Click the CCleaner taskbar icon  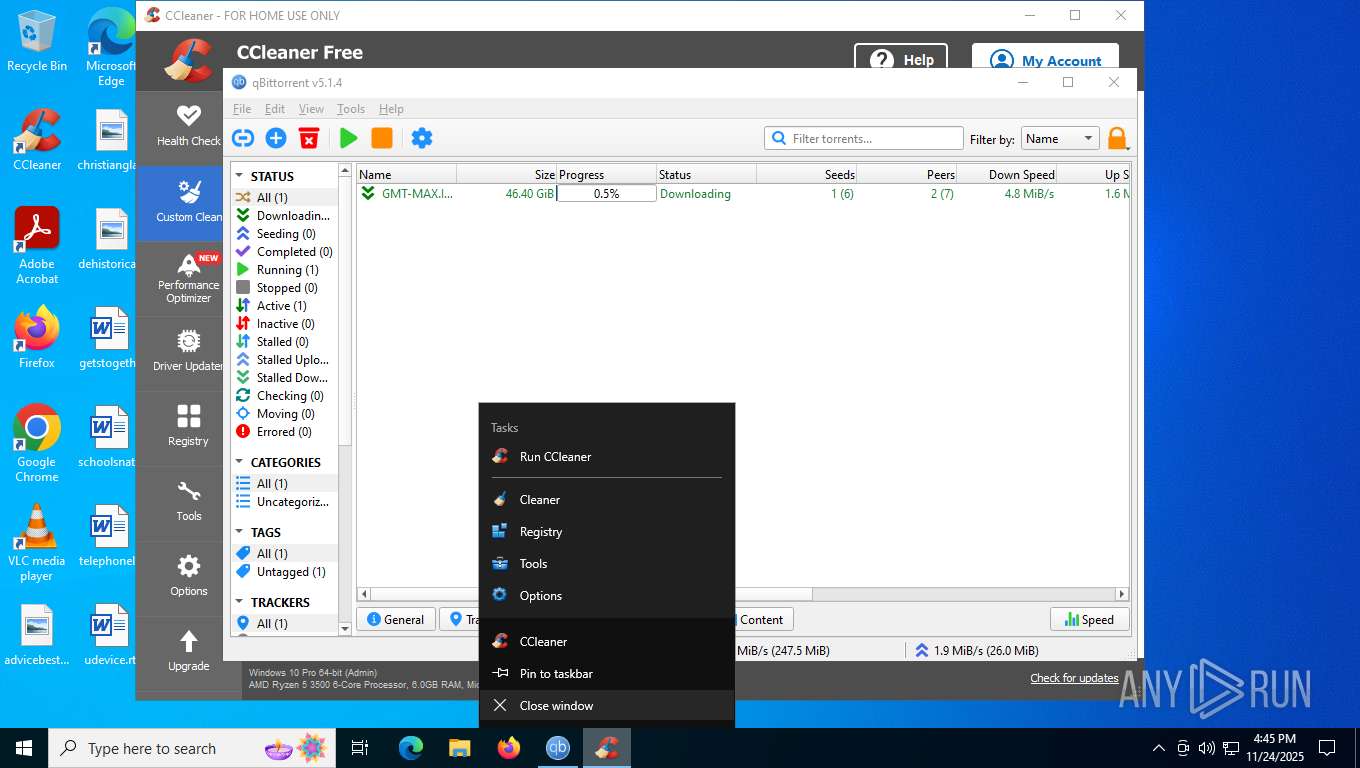[x=607, y=748]
